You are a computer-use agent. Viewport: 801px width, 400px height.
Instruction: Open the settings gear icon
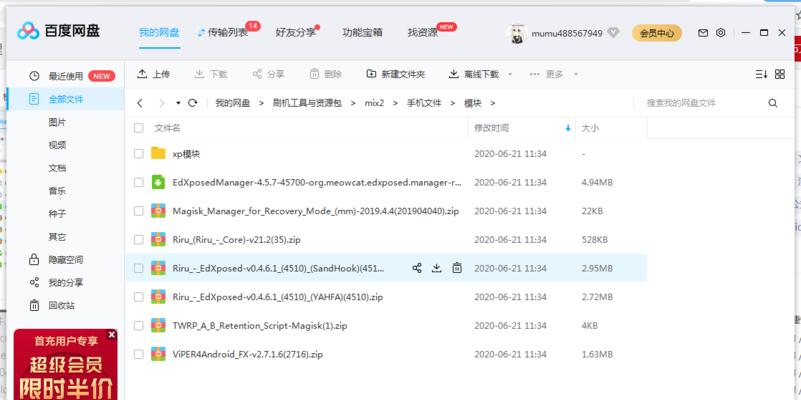[x=720, y=33]
